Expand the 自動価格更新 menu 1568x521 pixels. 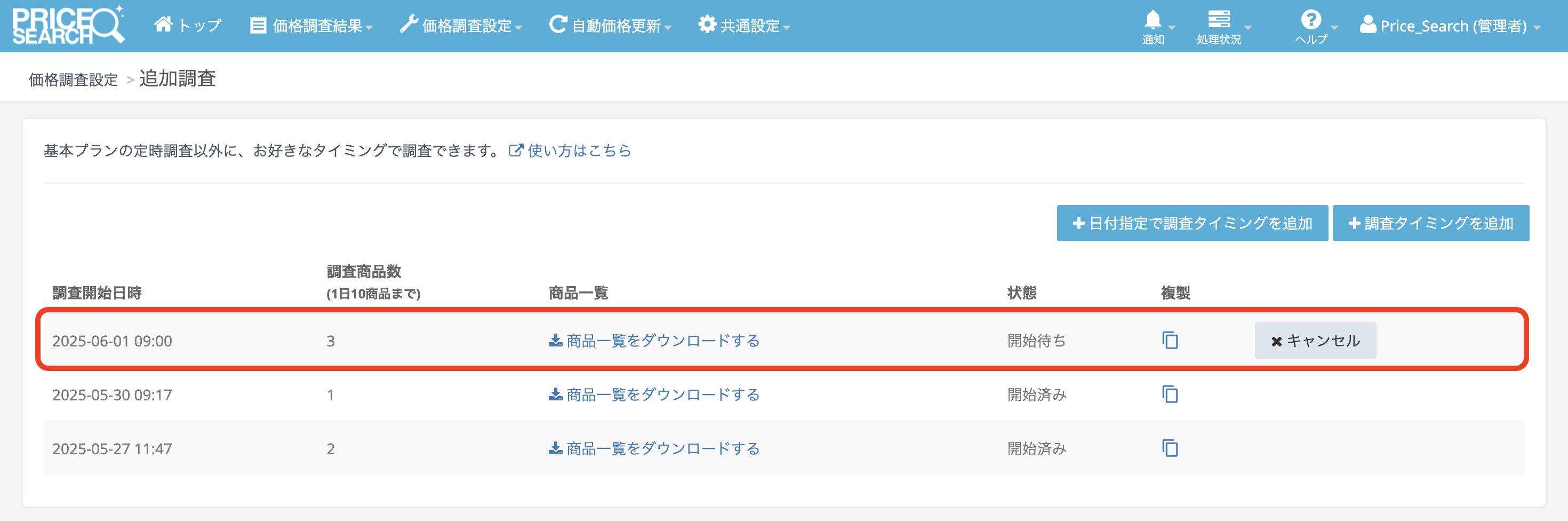610,26
